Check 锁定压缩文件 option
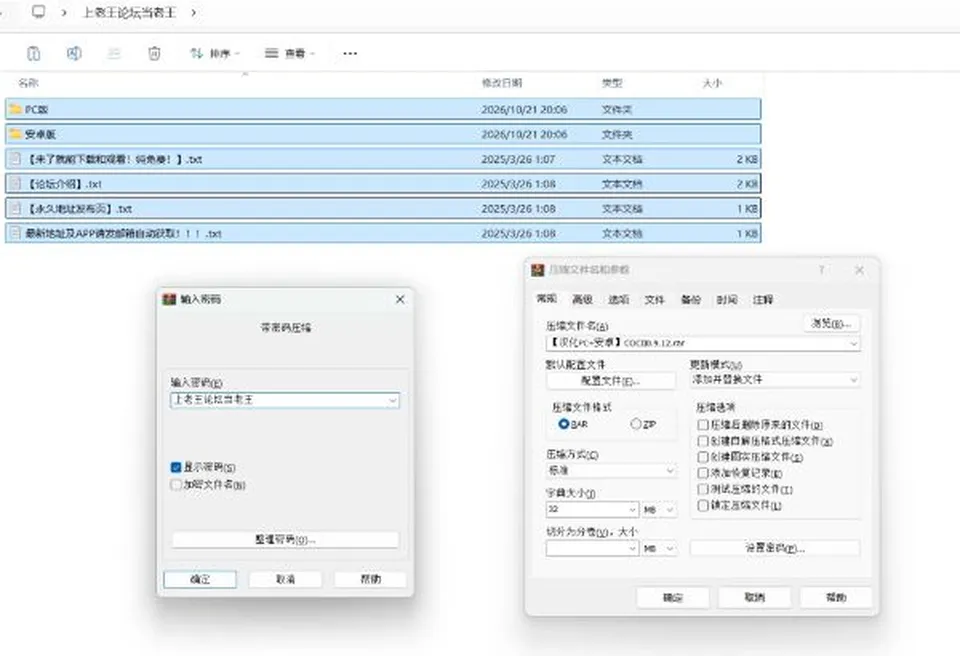This screenshot has width=960, height=656. [703, 505]
